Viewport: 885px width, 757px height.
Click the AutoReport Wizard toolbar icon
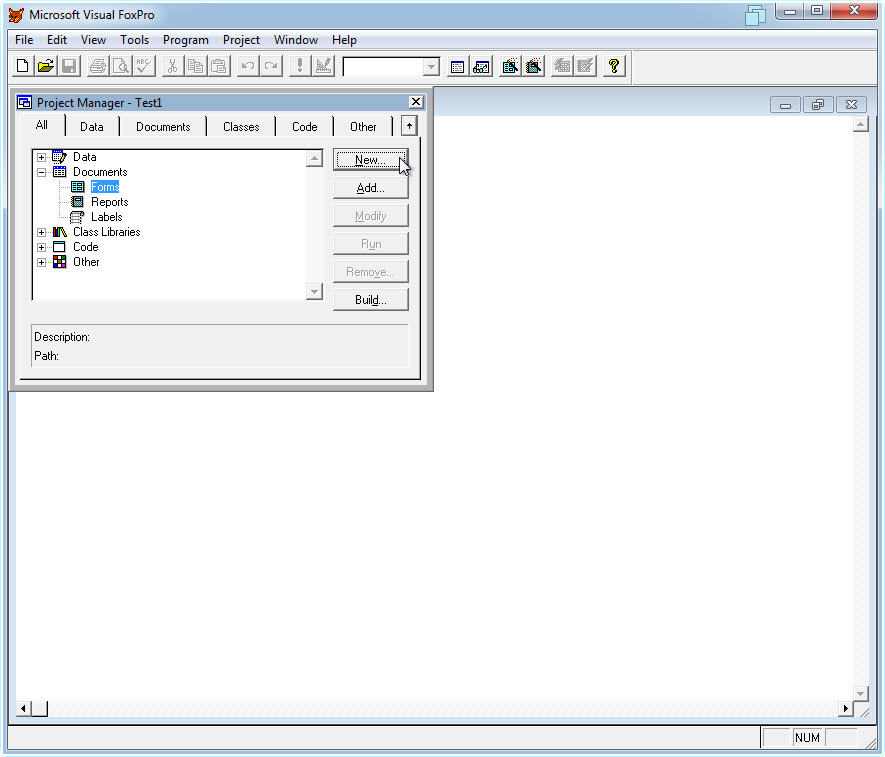coord(585,67)
